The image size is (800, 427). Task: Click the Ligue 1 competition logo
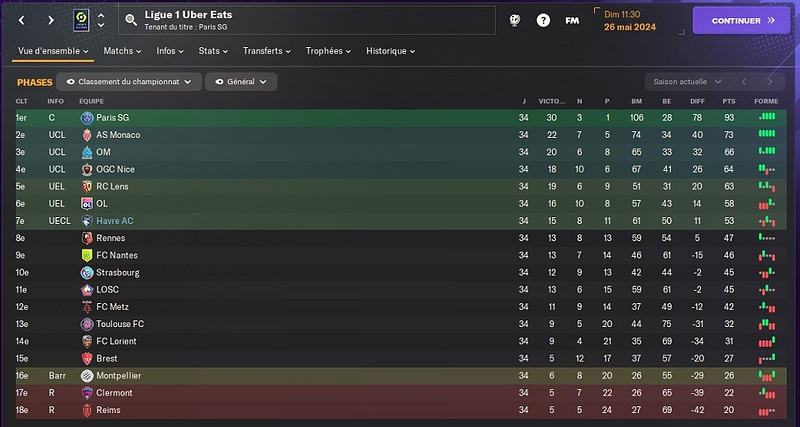click(x=81, y=20)
